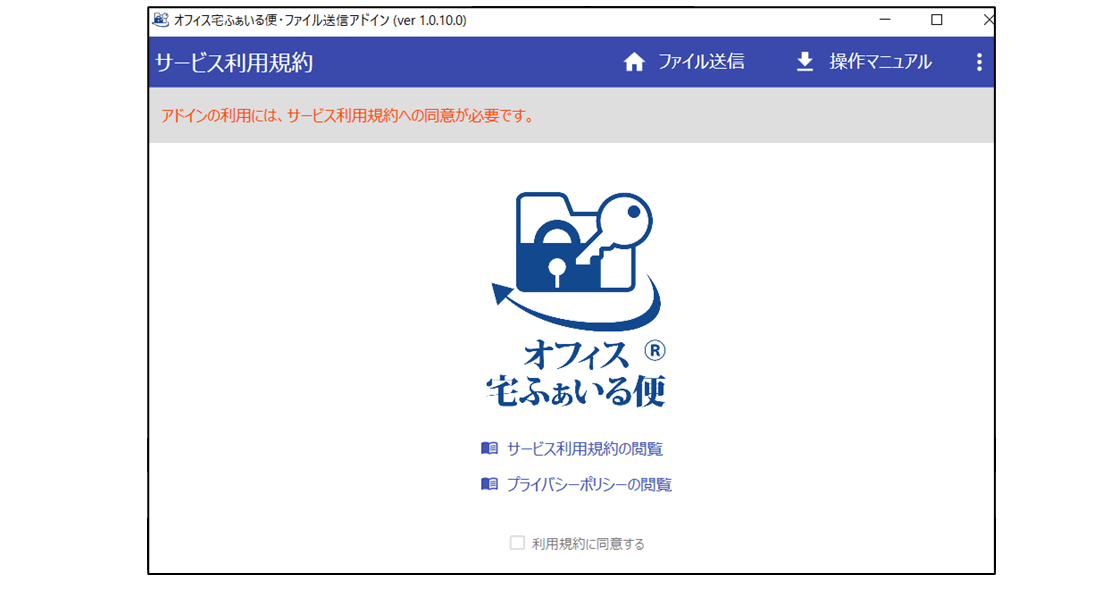Open the サービス利用規約の閲覧 link
The width and height of the screenshot is (1100, 600).
(584, 449)
